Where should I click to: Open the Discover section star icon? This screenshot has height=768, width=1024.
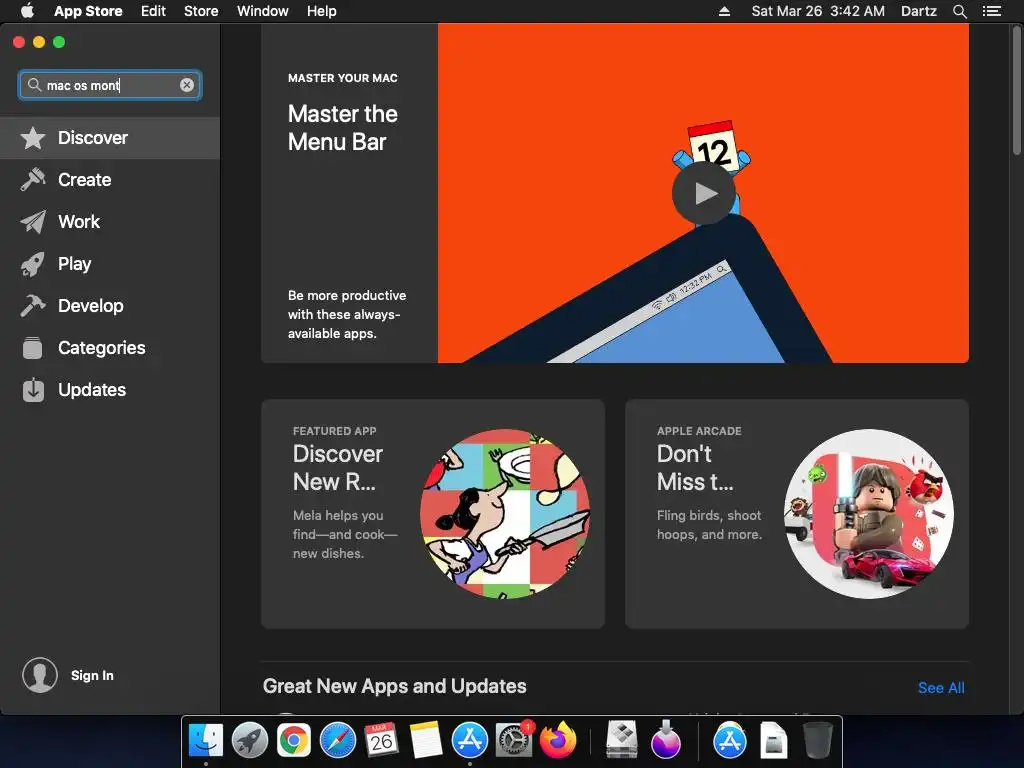[33, 138]
